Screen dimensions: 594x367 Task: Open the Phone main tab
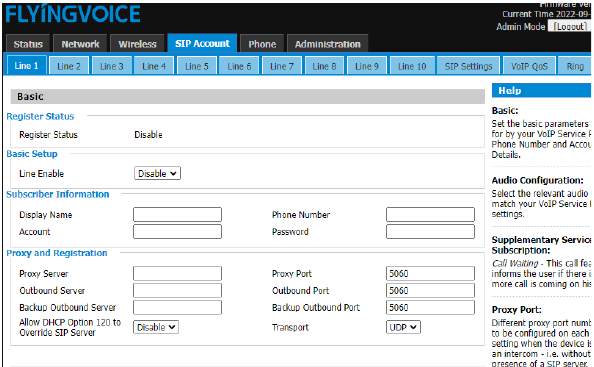click(x=262, y=44)
